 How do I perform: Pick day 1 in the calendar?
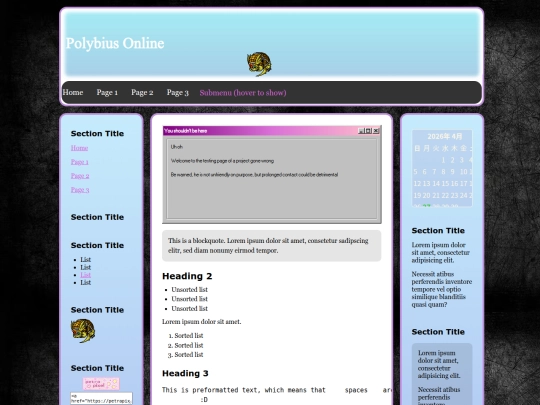tap(444, 160)
